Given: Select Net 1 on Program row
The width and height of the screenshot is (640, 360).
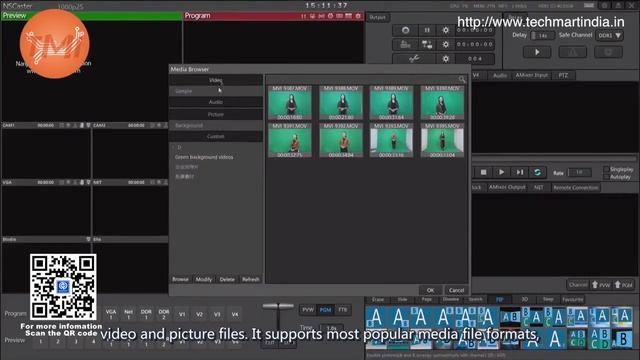Looking at the screenshot, I should [x=128, y=314].
